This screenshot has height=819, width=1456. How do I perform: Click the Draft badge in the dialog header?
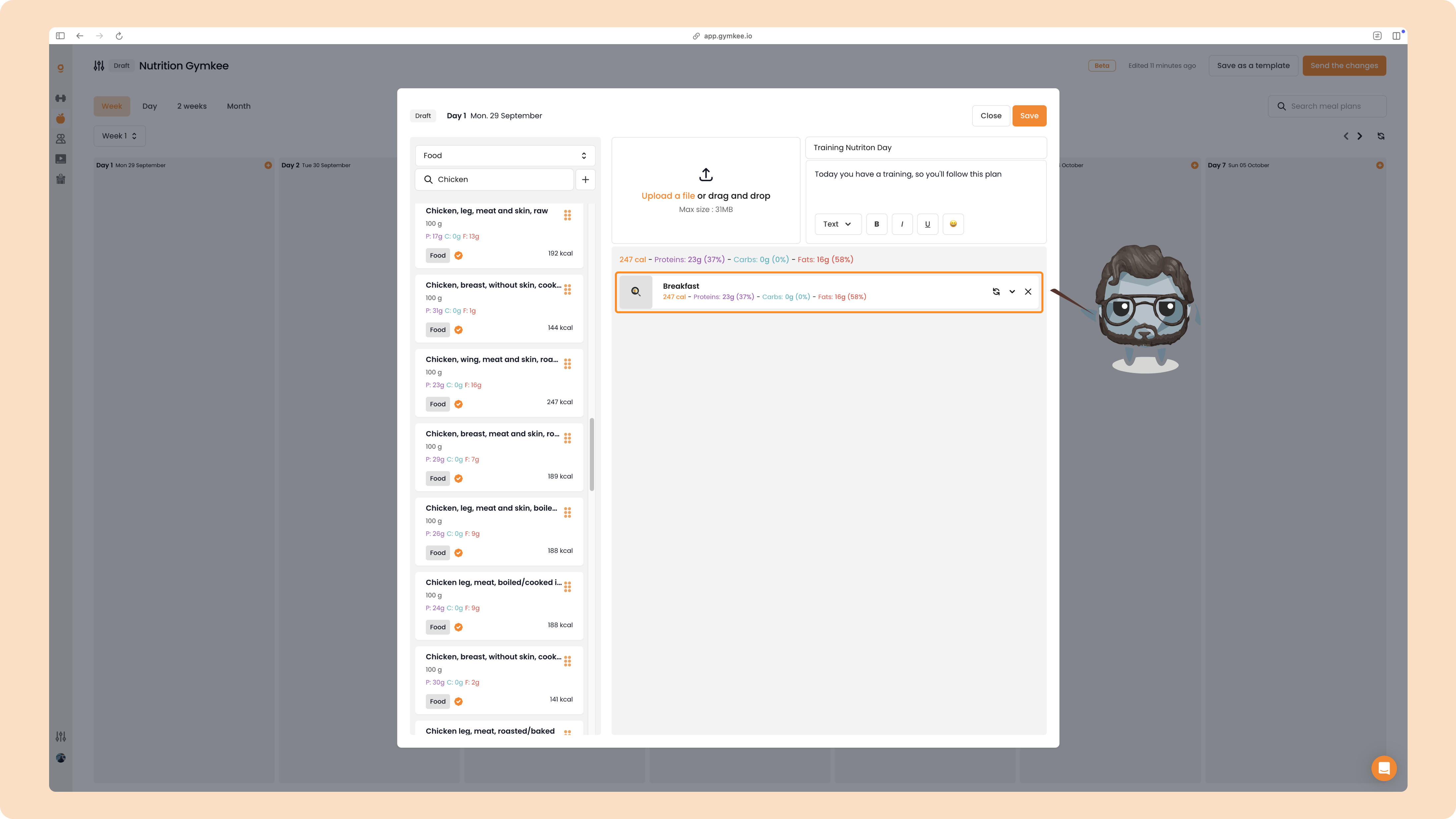point(423,116)
